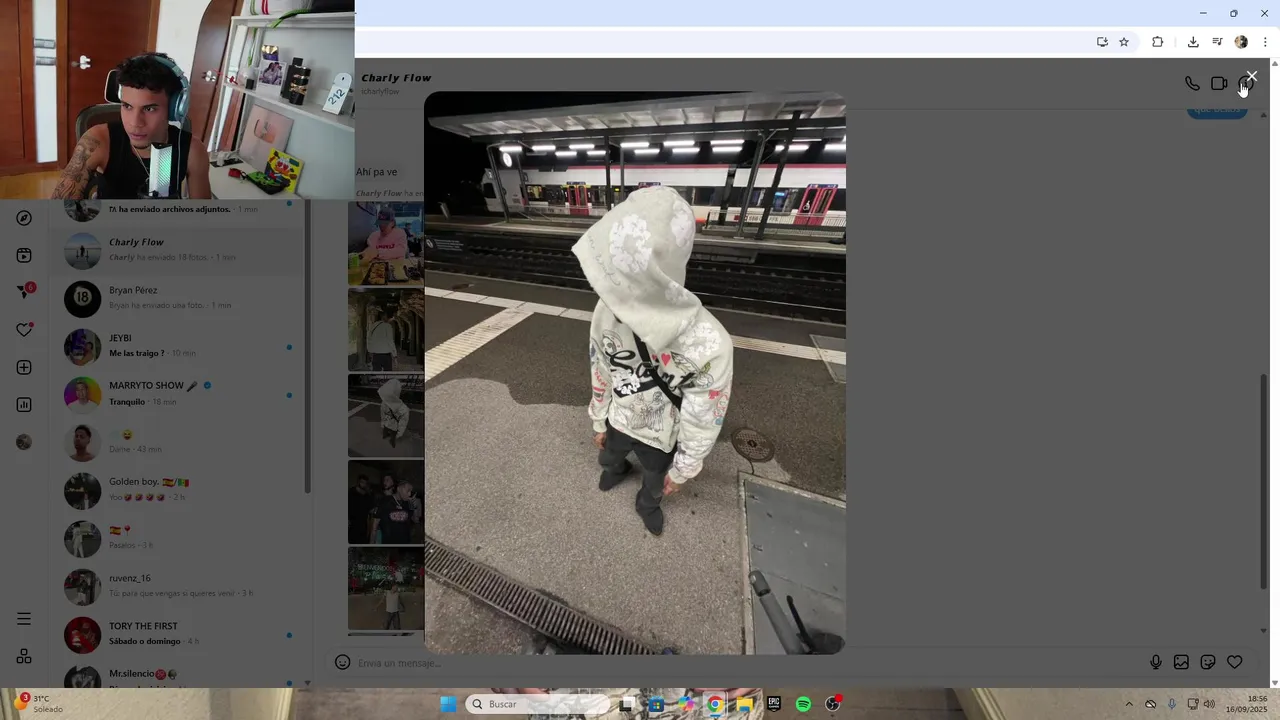The width and height of the screenshot is (1280, 720).
Task: Show hidden system tray icons chevron
Action: click(1129, 704)
